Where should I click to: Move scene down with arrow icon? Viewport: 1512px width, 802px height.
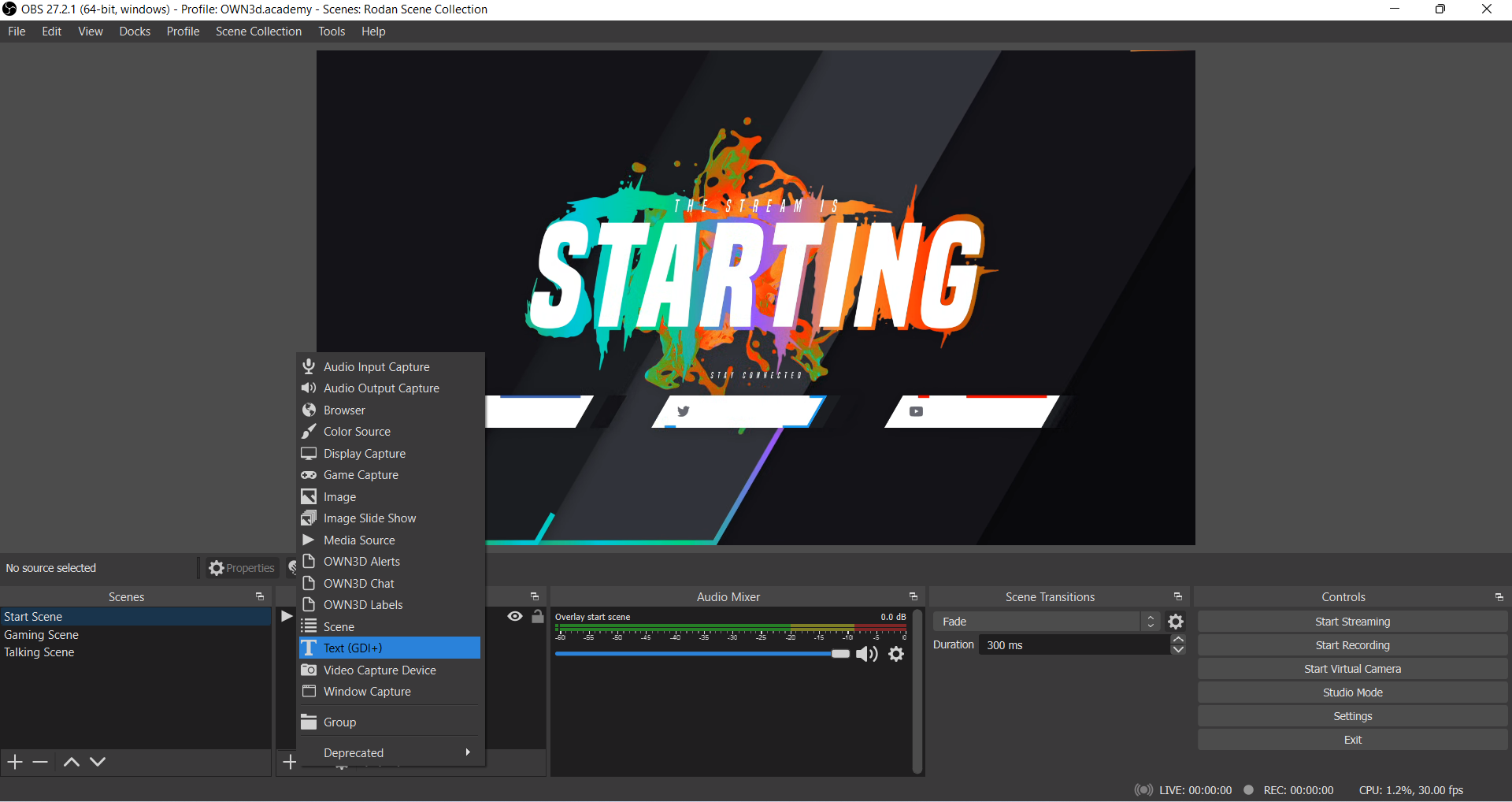coord(98,762)
